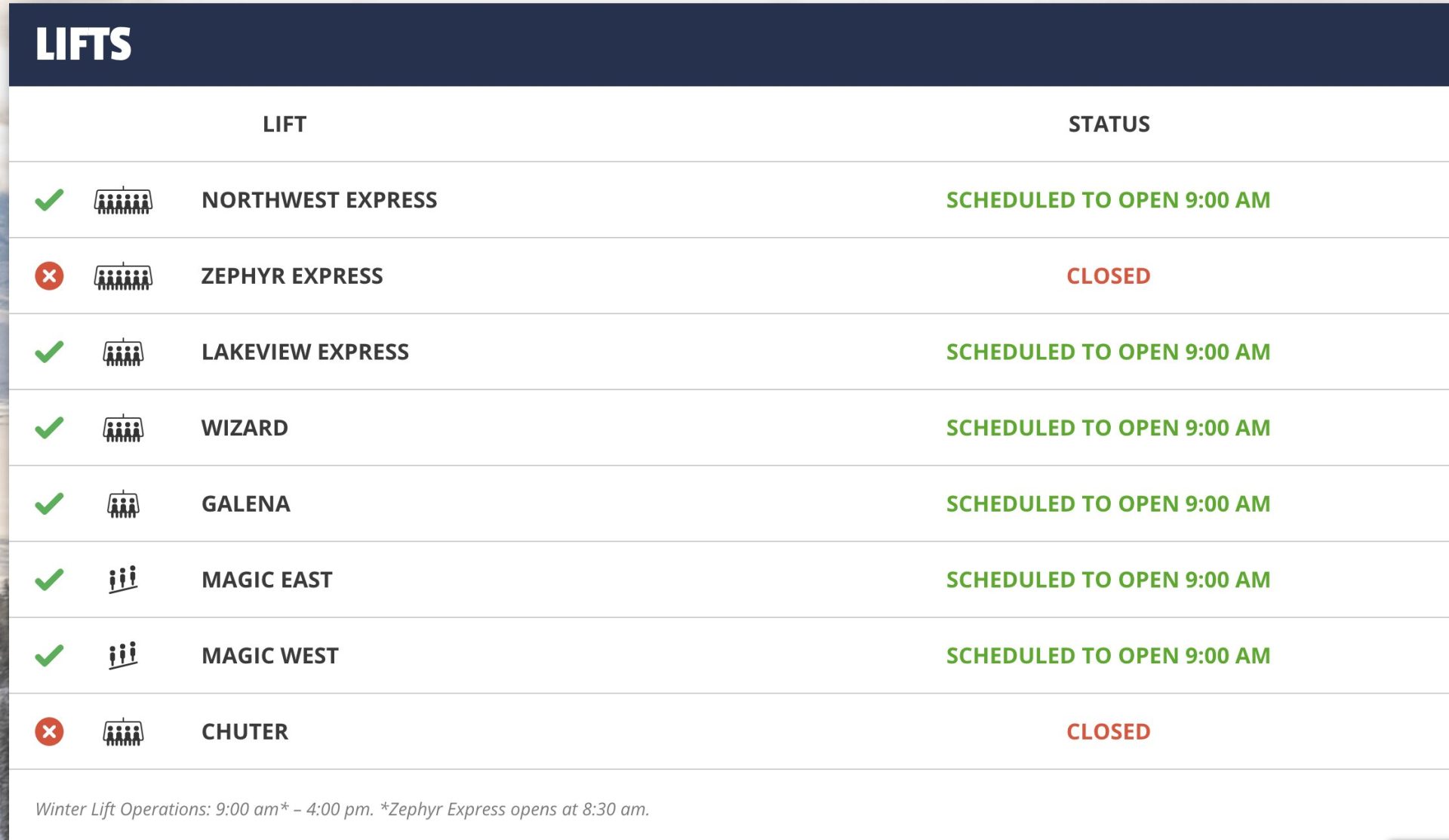Viewport: 1449px width, 840px height.
Task: Click the STATUS column header
Action: pos(1109,124)
